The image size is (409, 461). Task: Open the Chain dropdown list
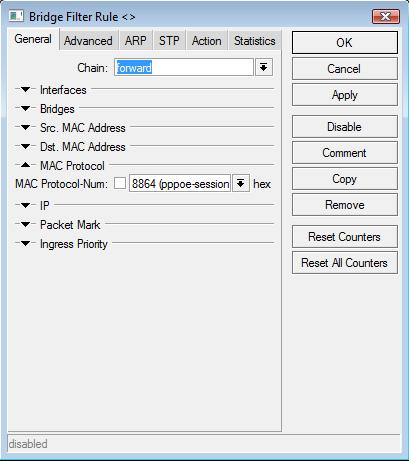click(x=264, y=68)
